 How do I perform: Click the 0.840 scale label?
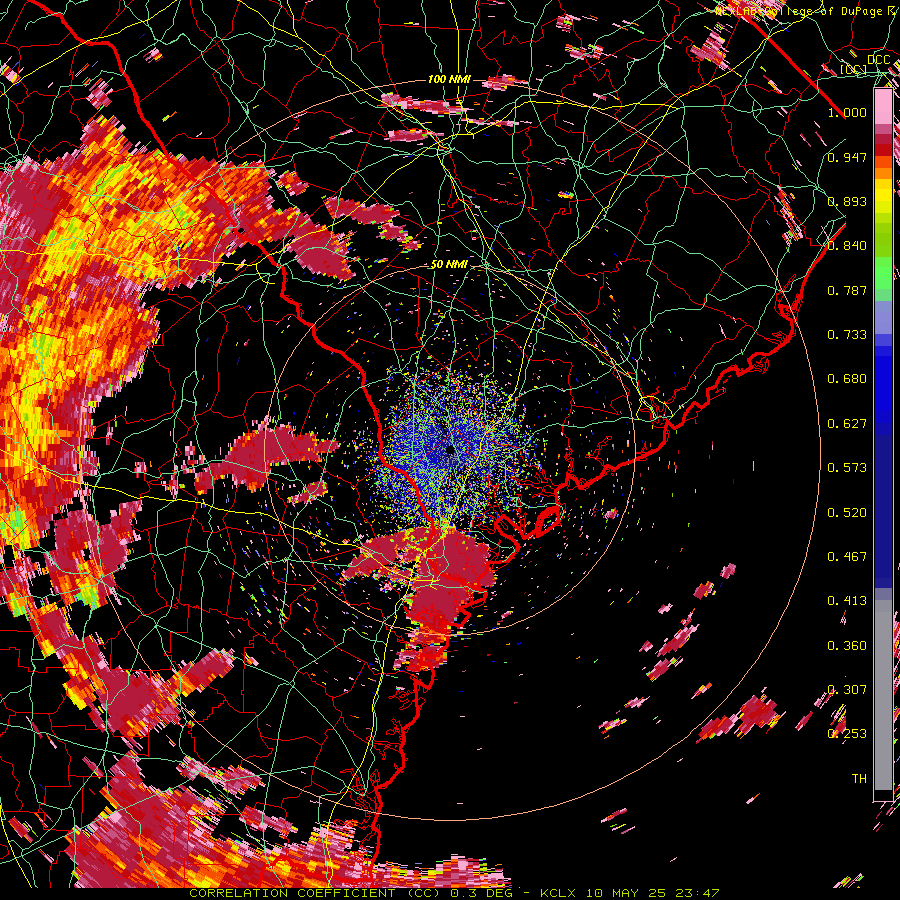tap(847, 246)
